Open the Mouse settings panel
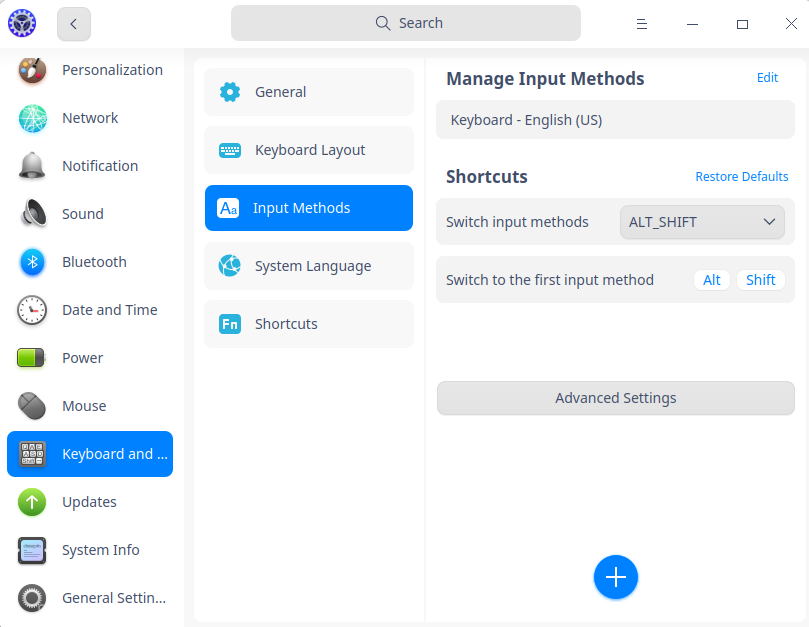 pos(83,405)
